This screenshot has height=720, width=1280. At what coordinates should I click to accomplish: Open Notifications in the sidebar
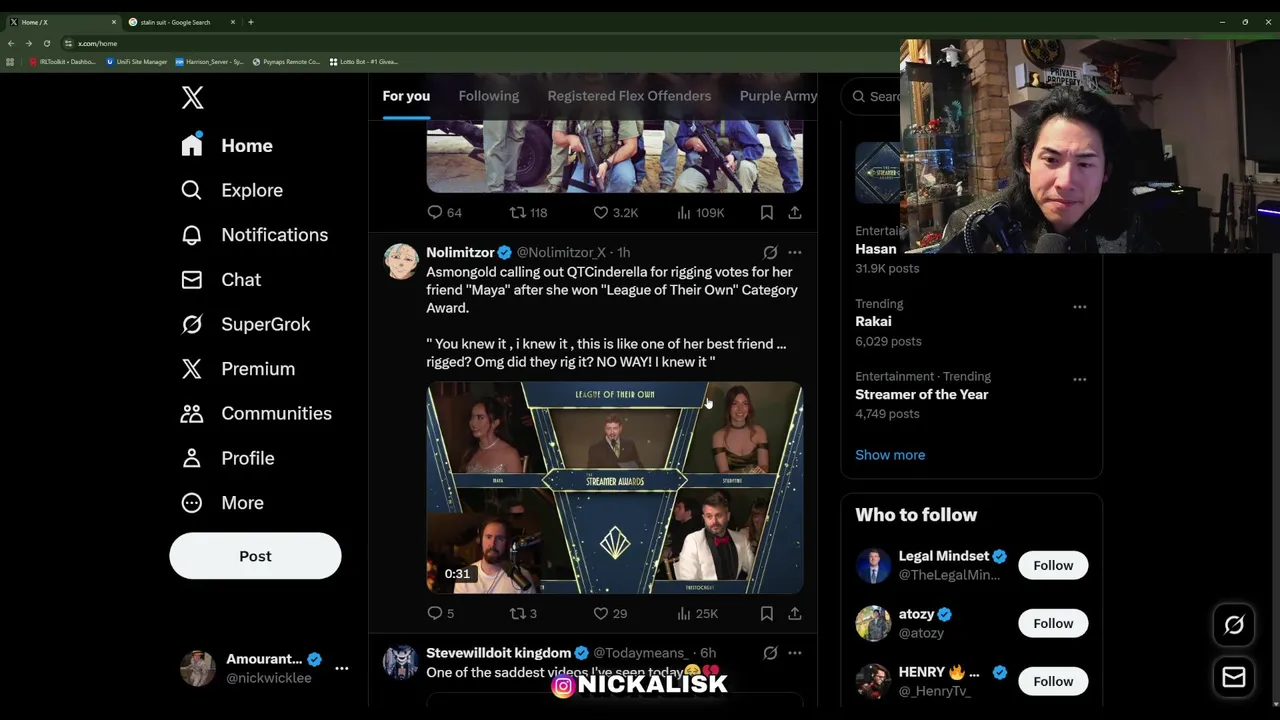pyautogui.click(x=254, y=235)
